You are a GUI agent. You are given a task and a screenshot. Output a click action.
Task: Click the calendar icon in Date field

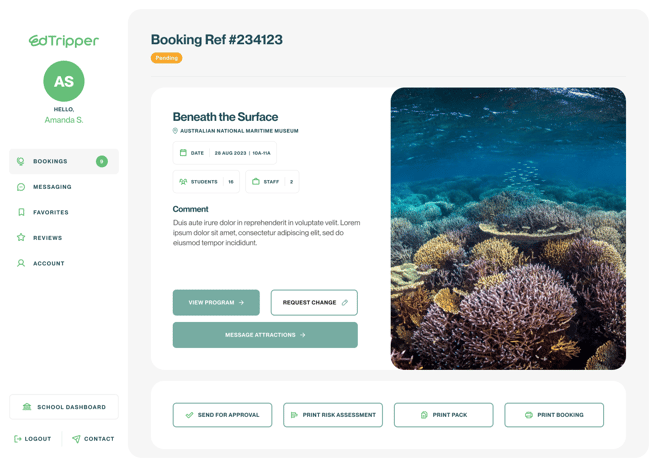183,153
